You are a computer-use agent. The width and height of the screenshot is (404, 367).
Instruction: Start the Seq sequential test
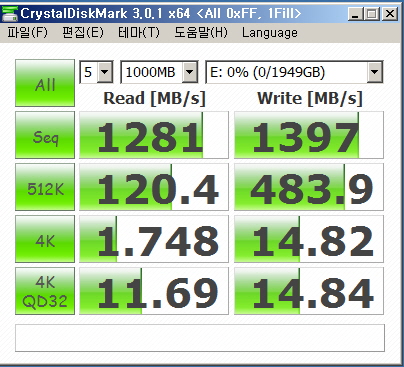click(45, 135)
